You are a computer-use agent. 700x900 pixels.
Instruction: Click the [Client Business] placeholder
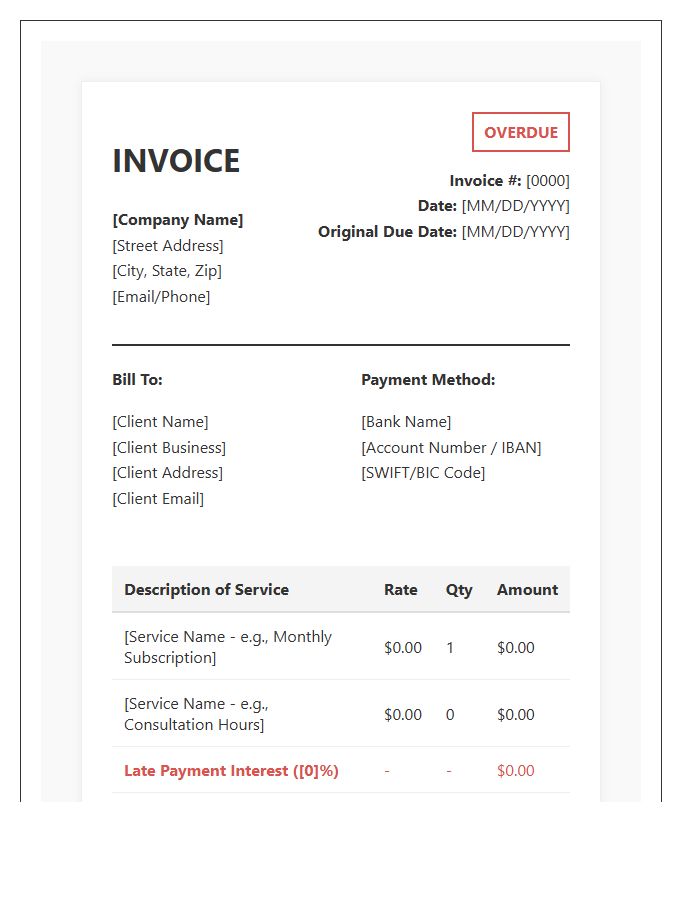coord(169,448)
